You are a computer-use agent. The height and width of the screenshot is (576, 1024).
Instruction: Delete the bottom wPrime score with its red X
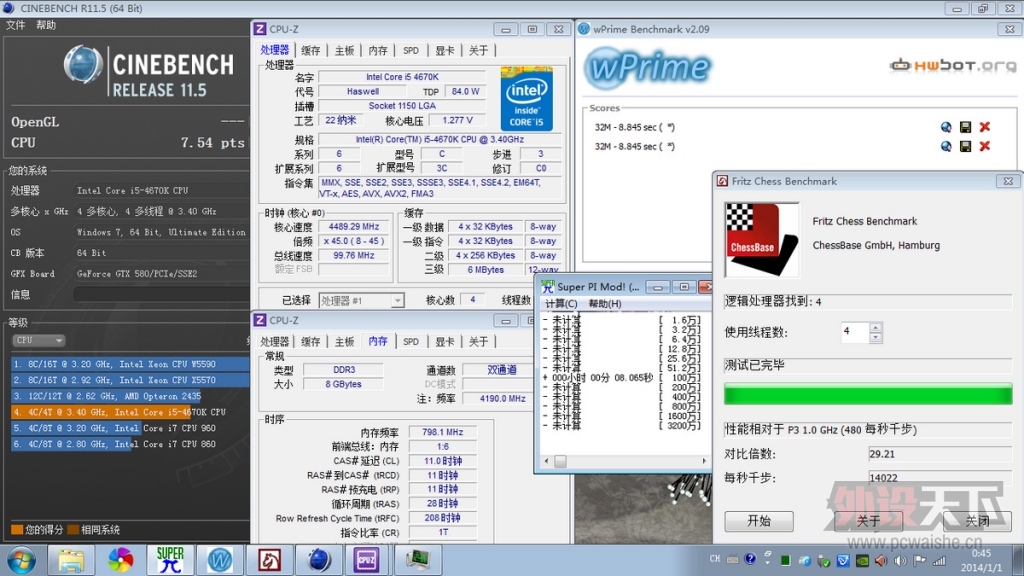985,146
